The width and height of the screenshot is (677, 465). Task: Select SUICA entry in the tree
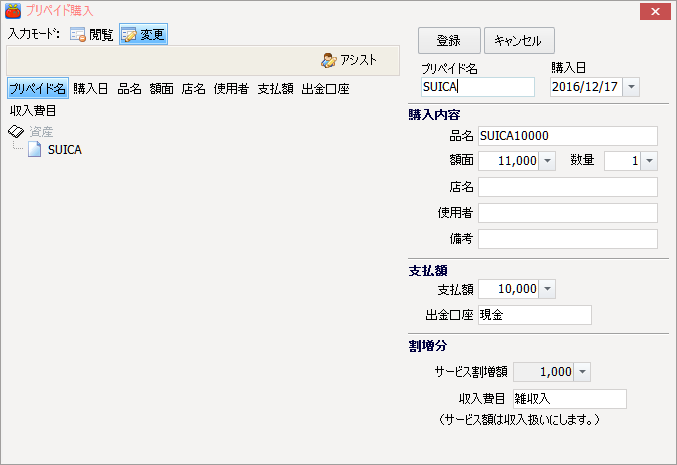65,149
